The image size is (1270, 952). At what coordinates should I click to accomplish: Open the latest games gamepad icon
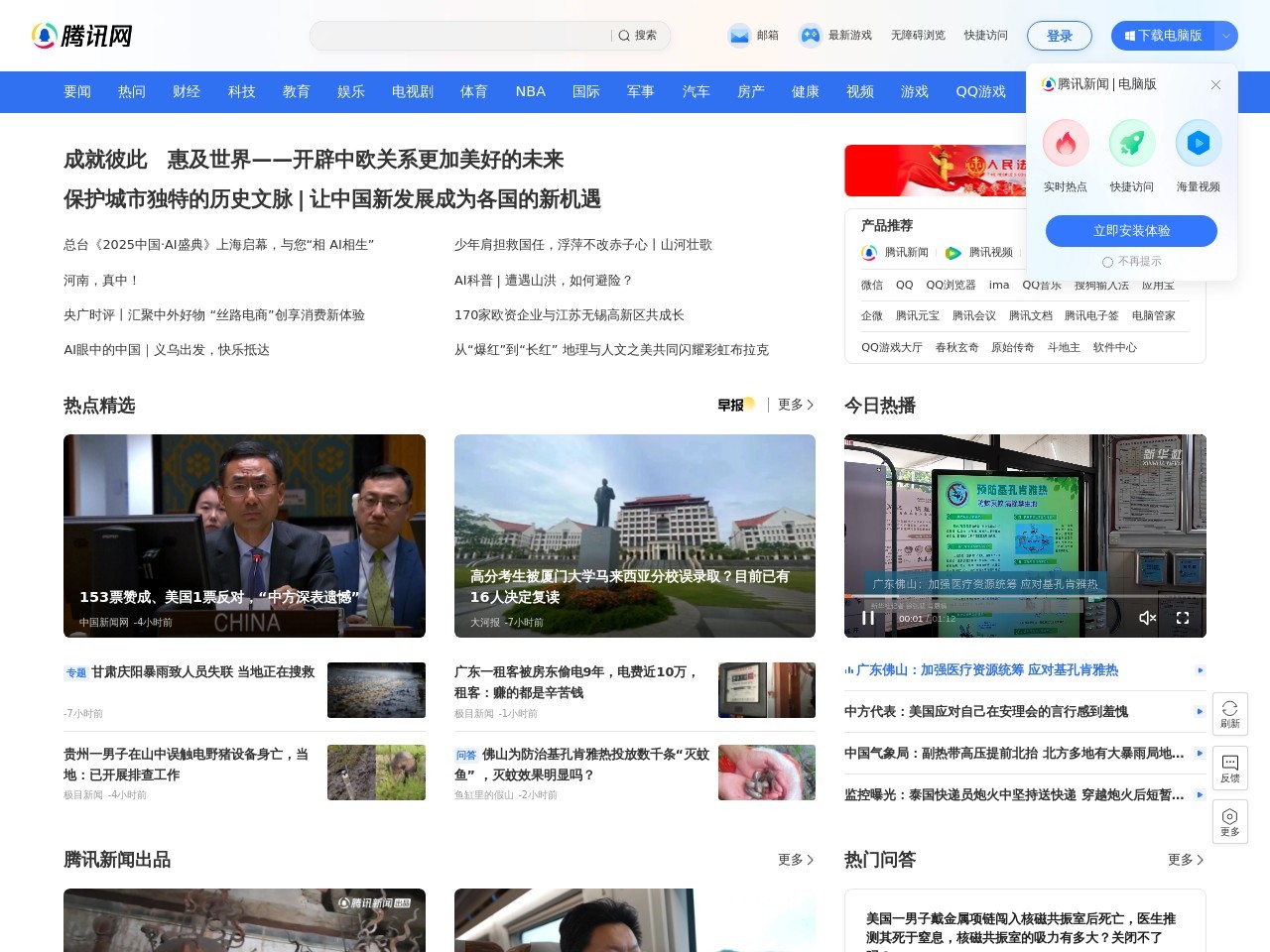point(811,36)
